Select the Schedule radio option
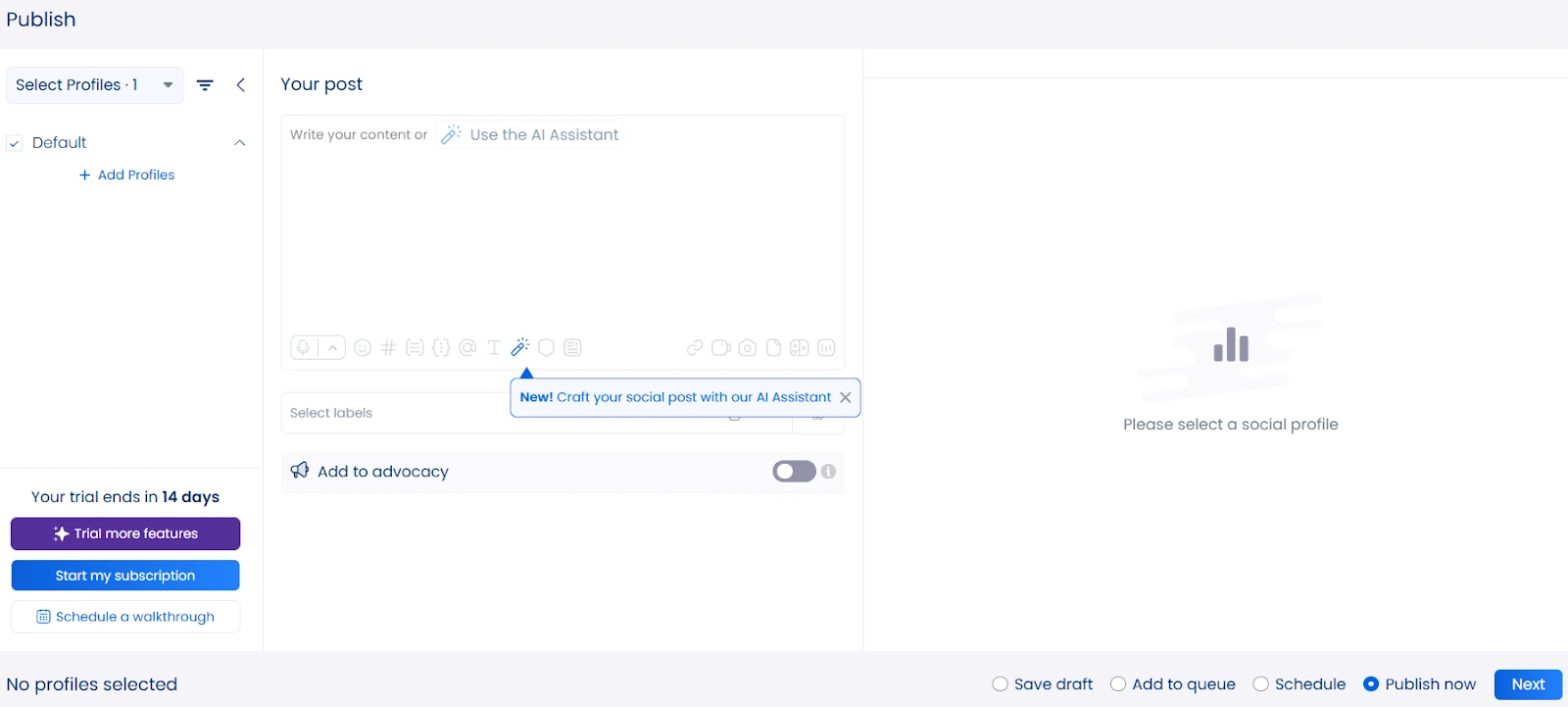This screenshot has height=707, width=1568. coord(1261,684)
